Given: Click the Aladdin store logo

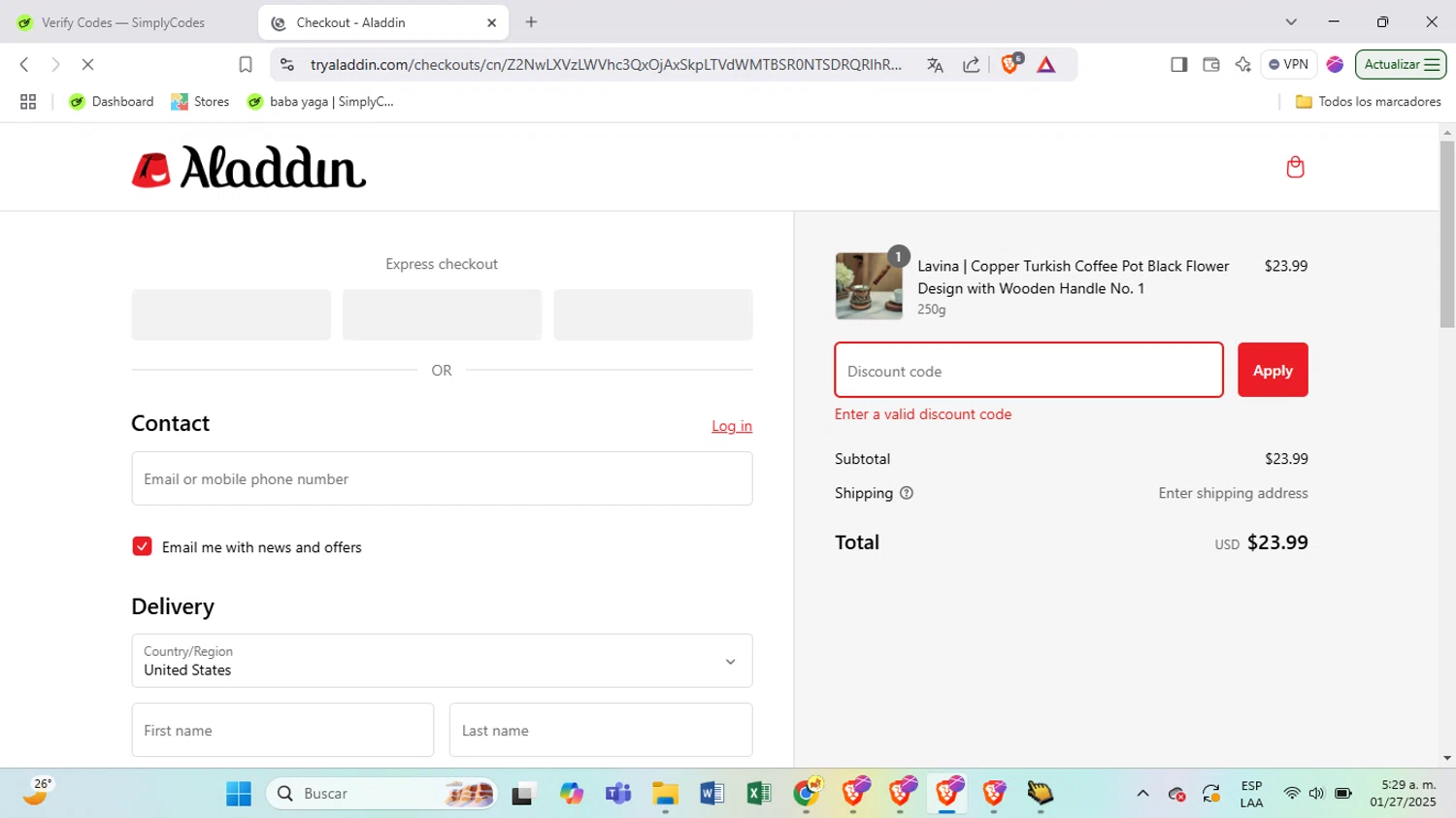Looking at the screenshot, I should pos(248,167).
